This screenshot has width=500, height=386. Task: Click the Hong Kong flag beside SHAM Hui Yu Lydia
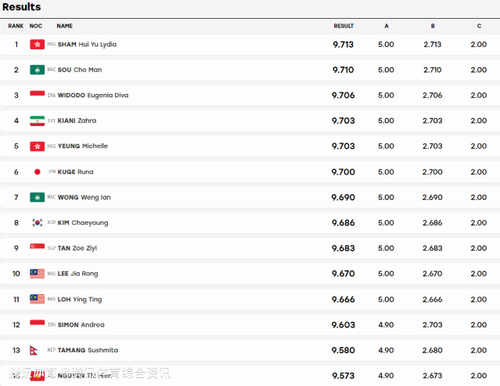point(37,44)
